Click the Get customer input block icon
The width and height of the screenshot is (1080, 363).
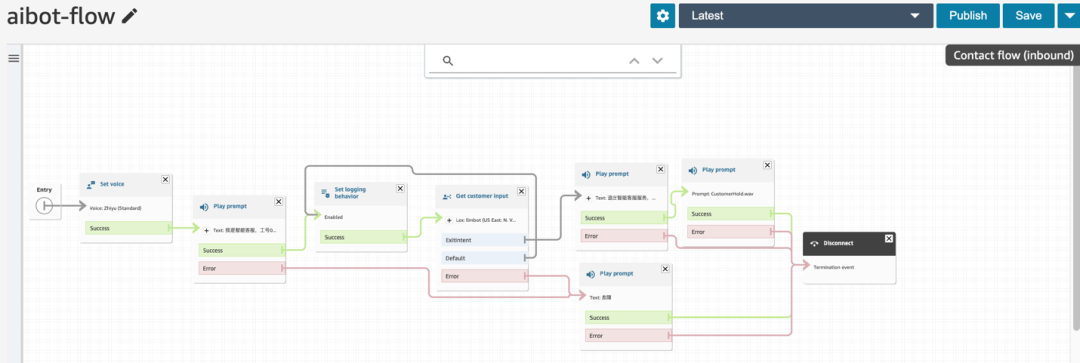(x=446, y=196)
